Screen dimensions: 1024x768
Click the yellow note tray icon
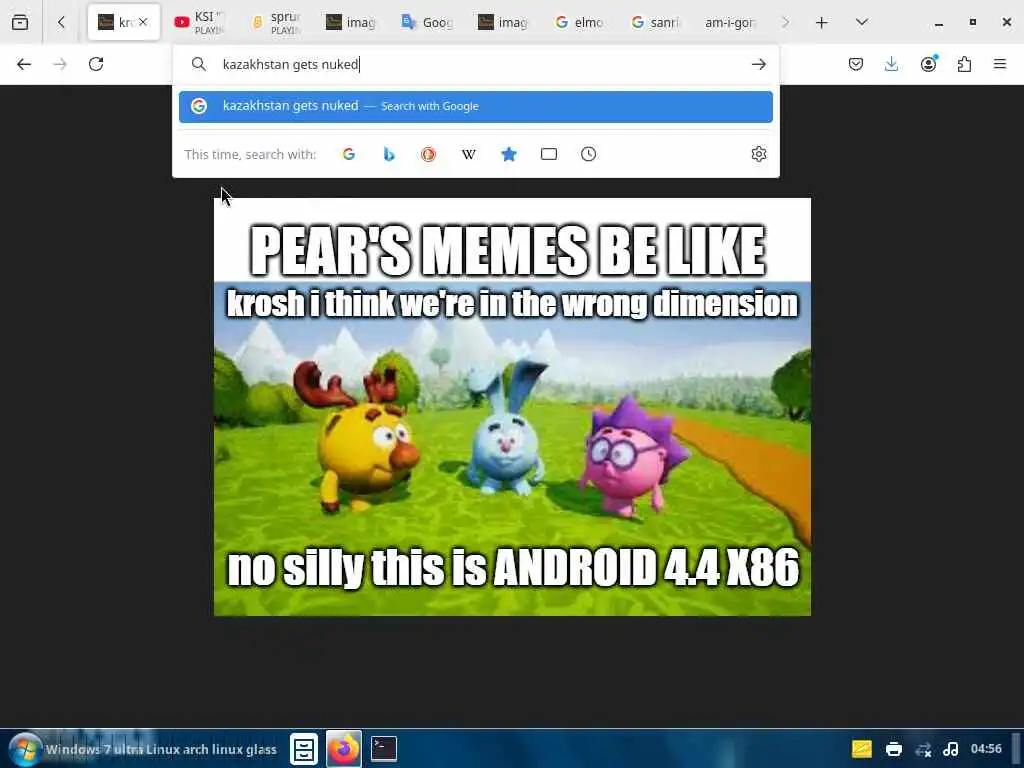coord(861,749)
